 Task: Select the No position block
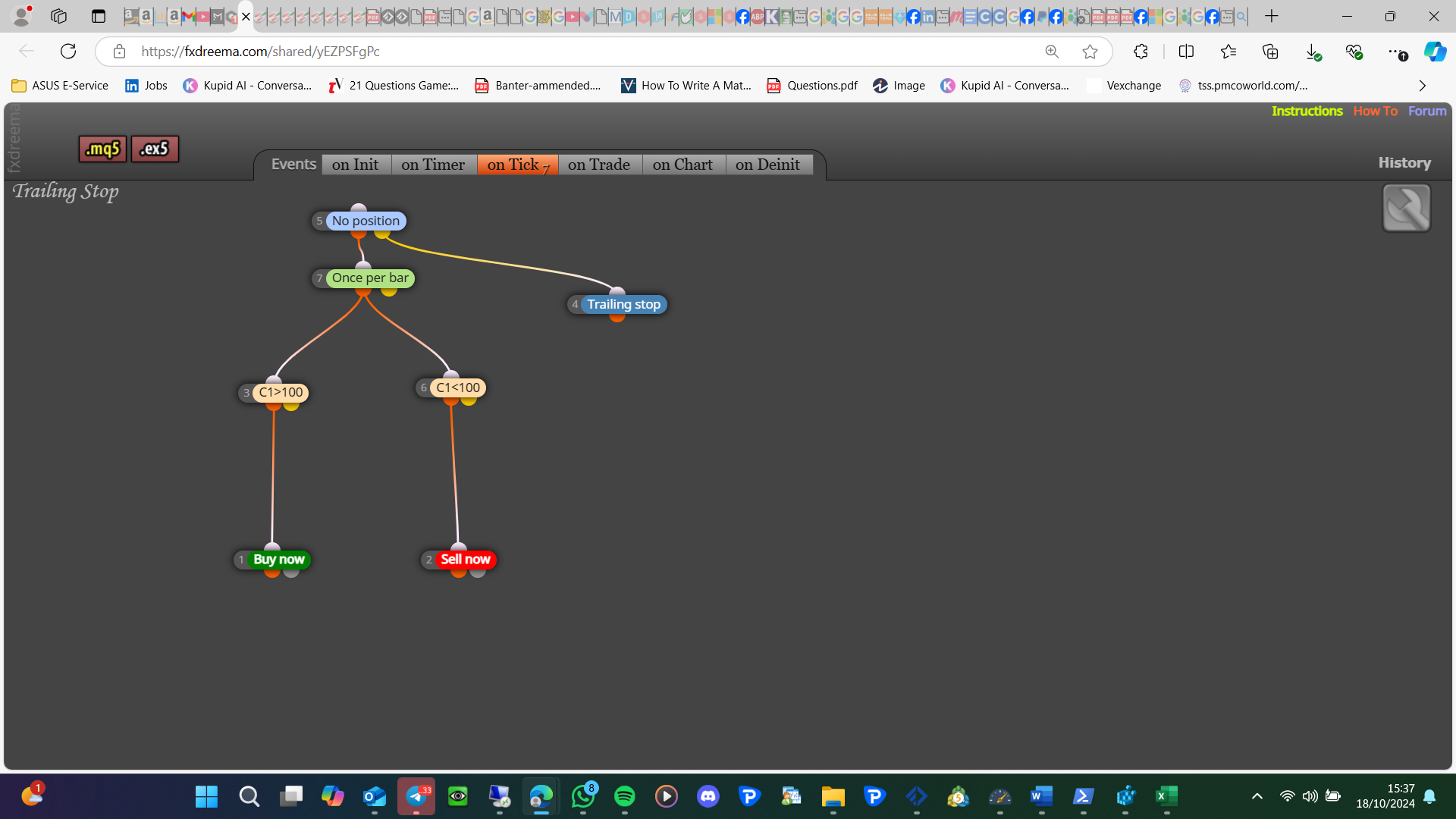[x=366, y=221]
